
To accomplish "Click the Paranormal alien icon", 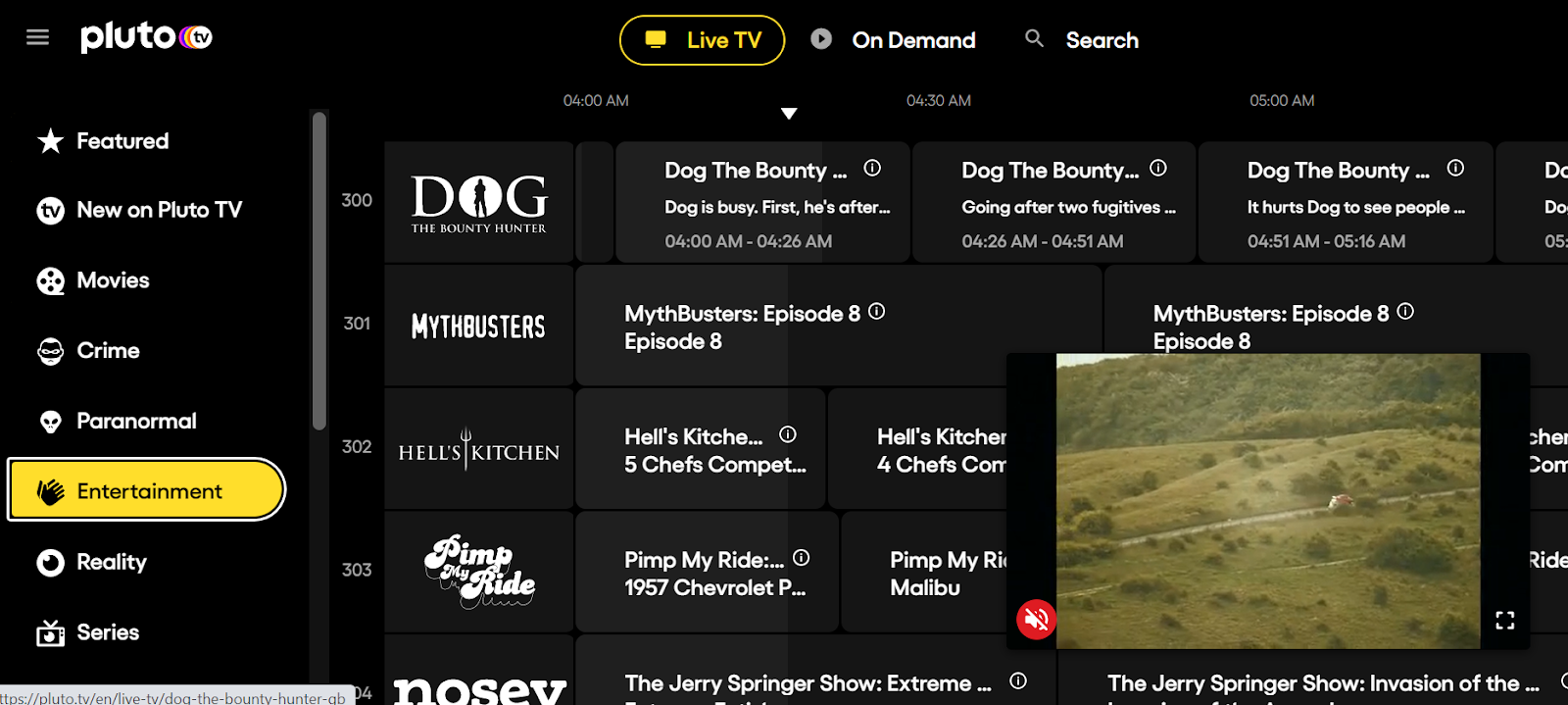I will pos(50,422).
